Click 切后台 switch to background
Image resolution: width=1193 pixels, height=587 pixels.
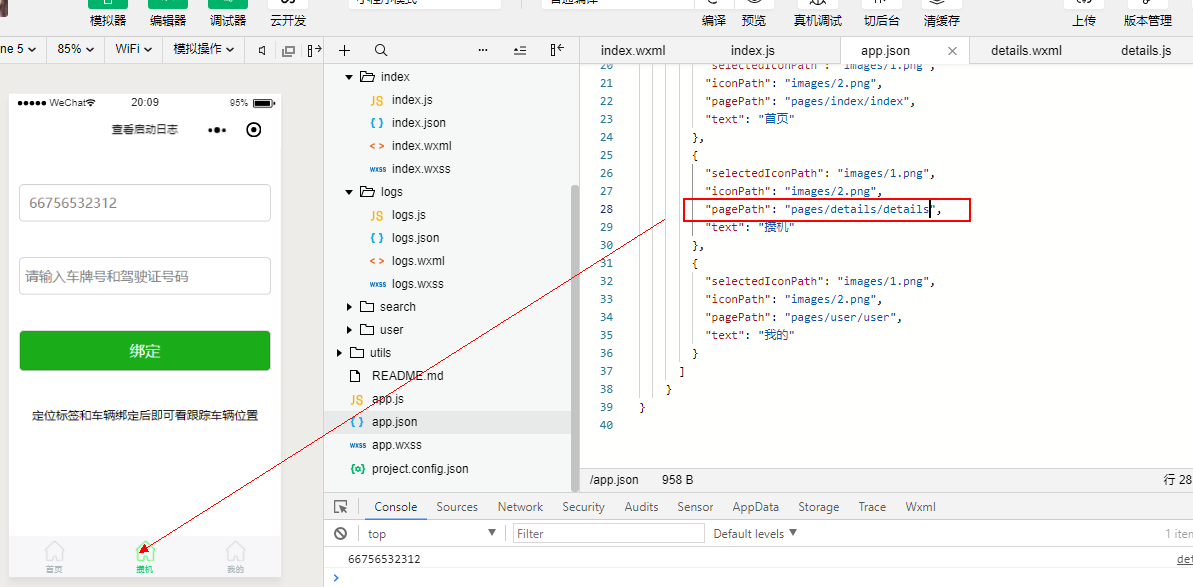pyautogui.click(x=882, y=14)
